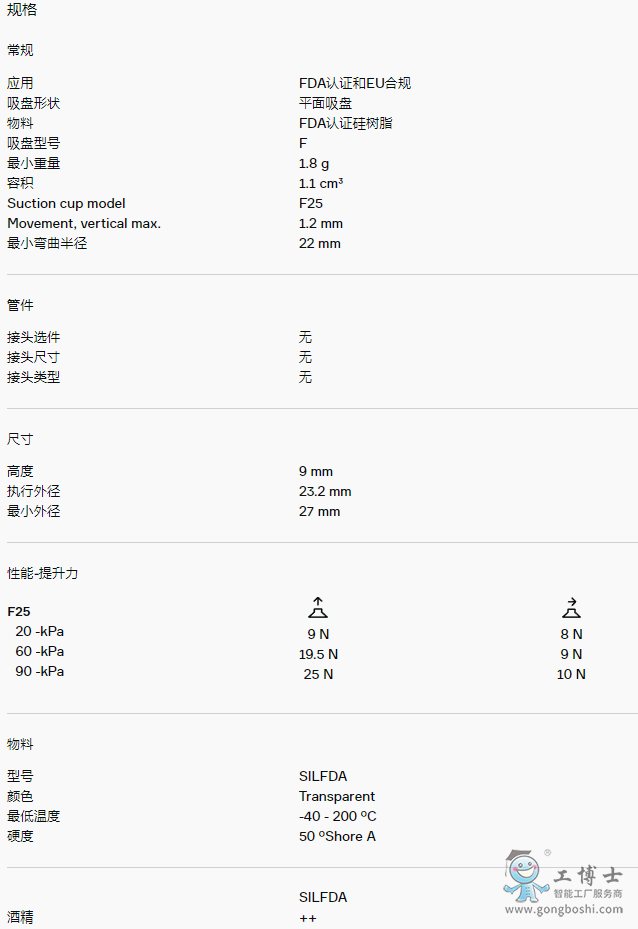
Task: Click the parallel lifting force icon
Action: pyautogui.click(x=571, y=607)
